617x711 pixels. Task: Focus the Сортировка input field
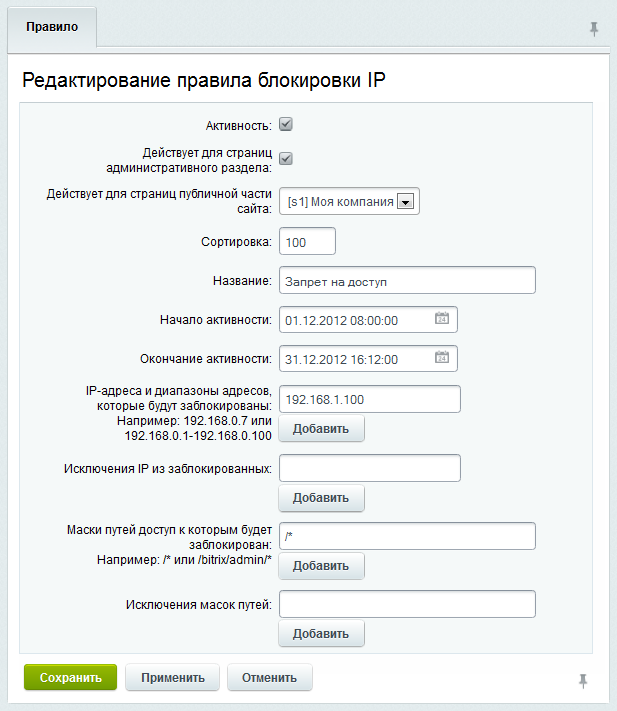click(x=308, y=242)
